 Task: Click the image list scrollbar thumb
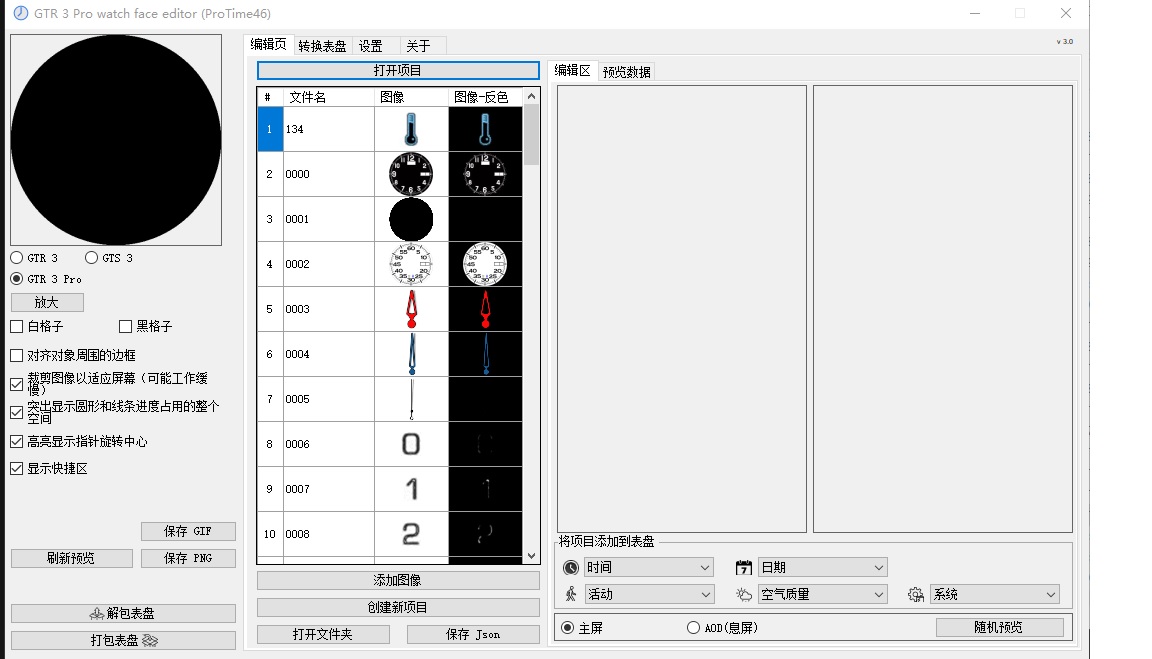531,134
